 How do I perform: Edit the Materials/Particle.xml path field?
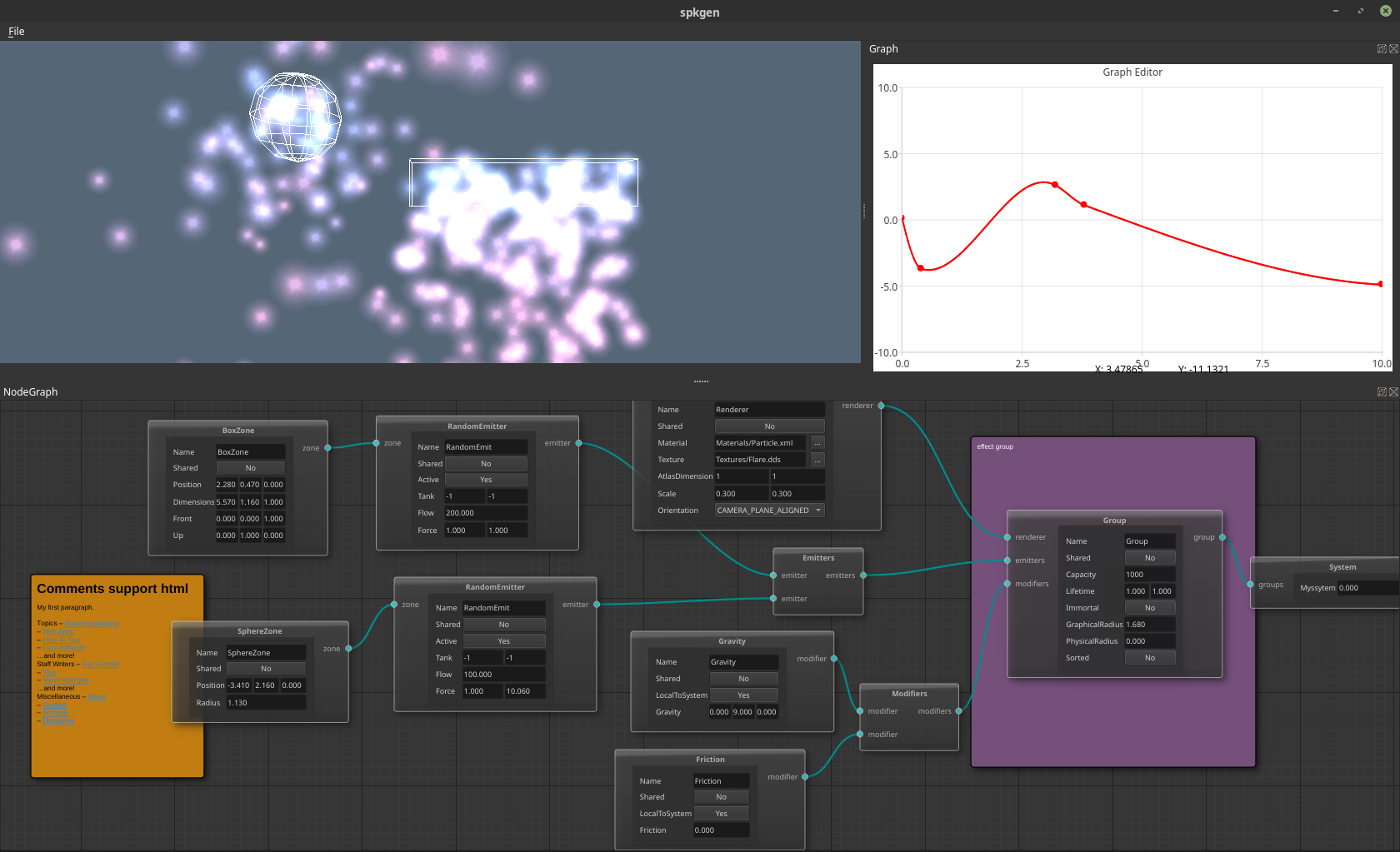(760, 443)
